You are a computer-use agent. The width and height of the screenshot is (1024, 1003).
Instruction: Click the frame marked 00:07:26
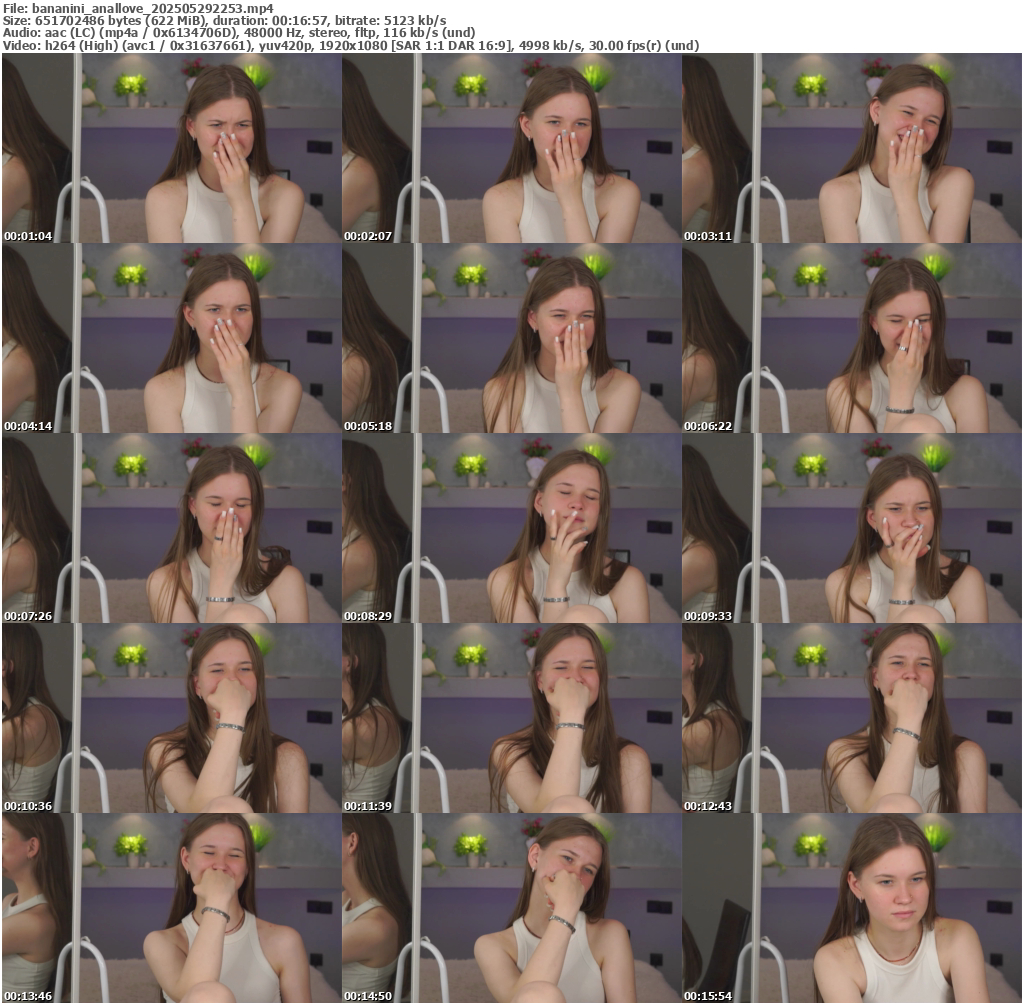click(x=171, y=528)
